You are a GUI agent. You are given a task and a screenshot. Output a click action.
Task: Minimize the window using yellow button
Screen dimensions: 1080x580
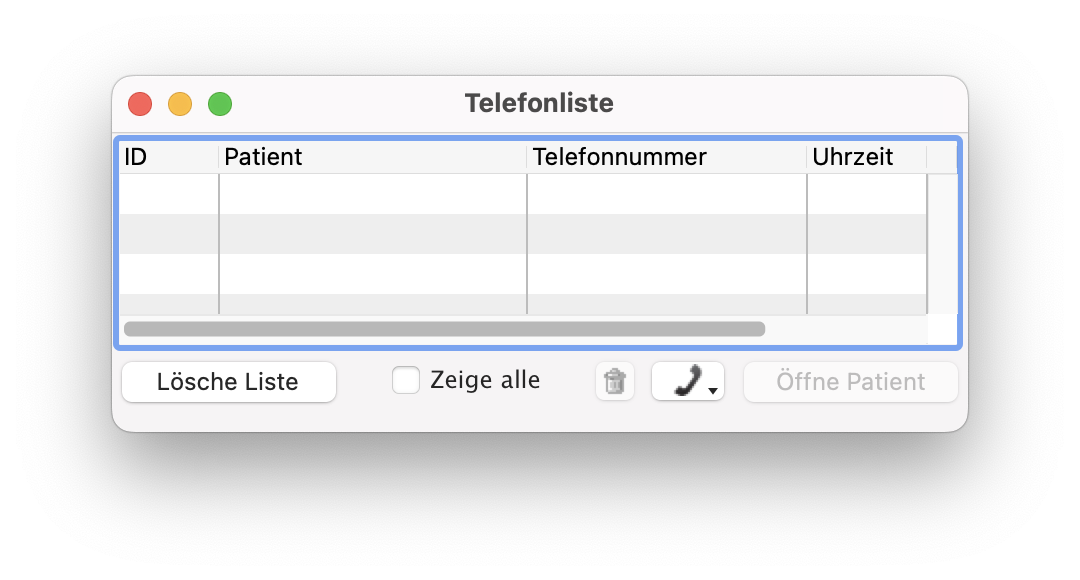coord(180,104)
